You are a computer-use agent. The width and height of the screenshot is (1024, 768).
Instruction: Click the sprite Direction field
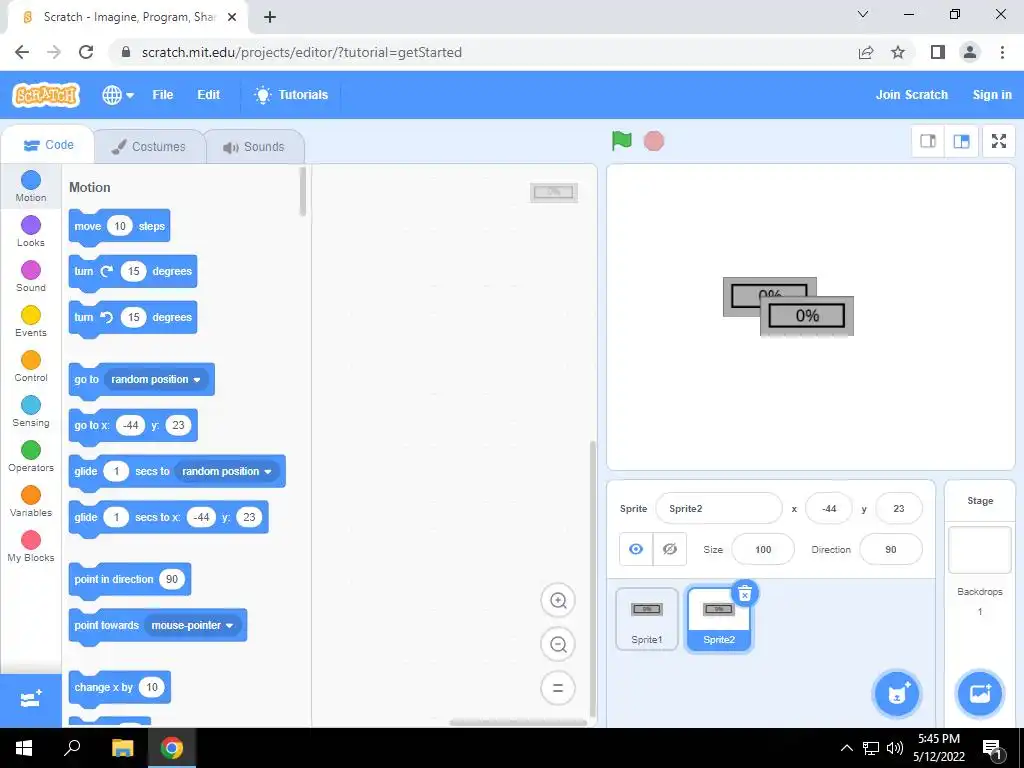[x=891, y=550]
